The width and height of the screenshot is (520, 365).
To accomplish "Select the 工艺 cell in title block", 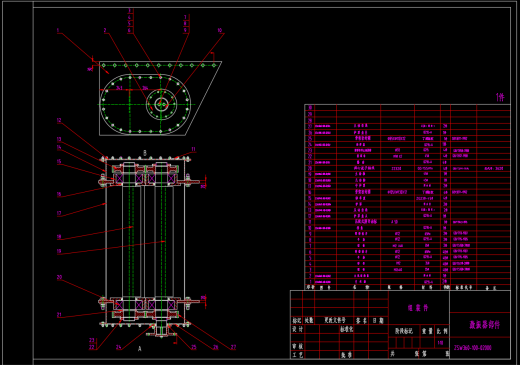I will (x=298, y=355).
